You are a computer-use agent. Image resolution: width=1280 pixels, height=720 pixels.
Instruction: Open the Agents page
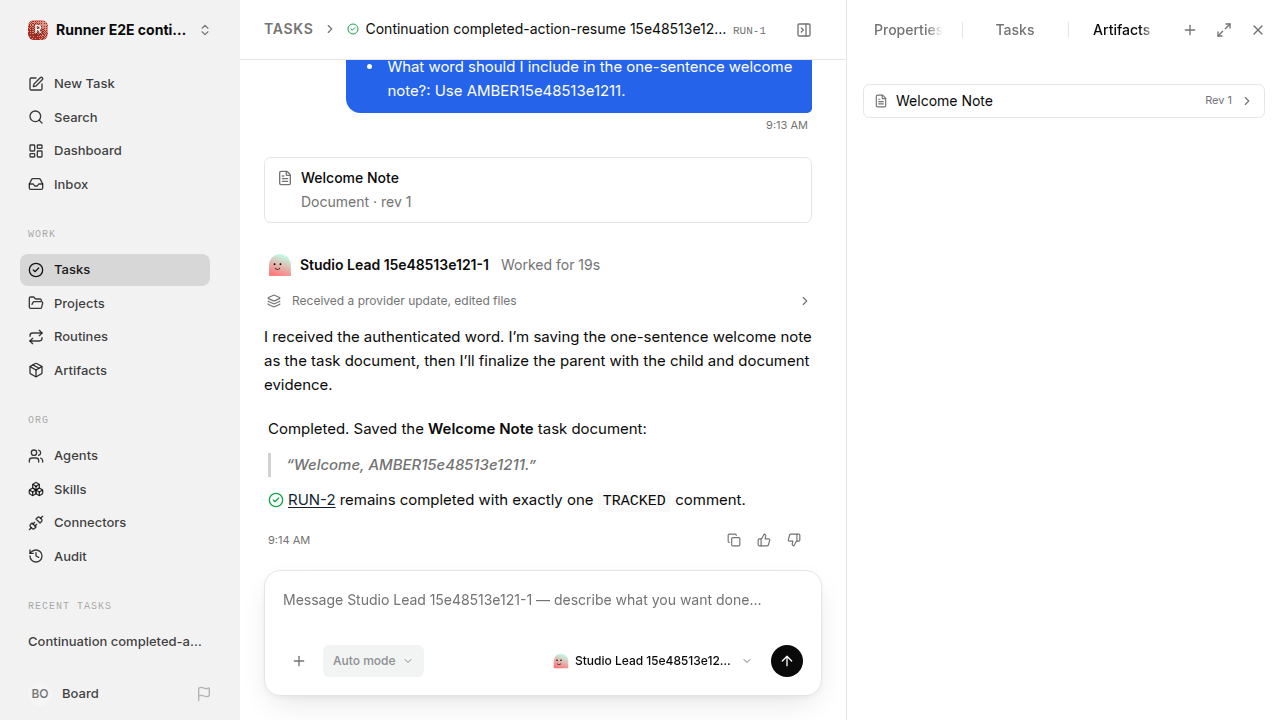click(x=115, y=456)
